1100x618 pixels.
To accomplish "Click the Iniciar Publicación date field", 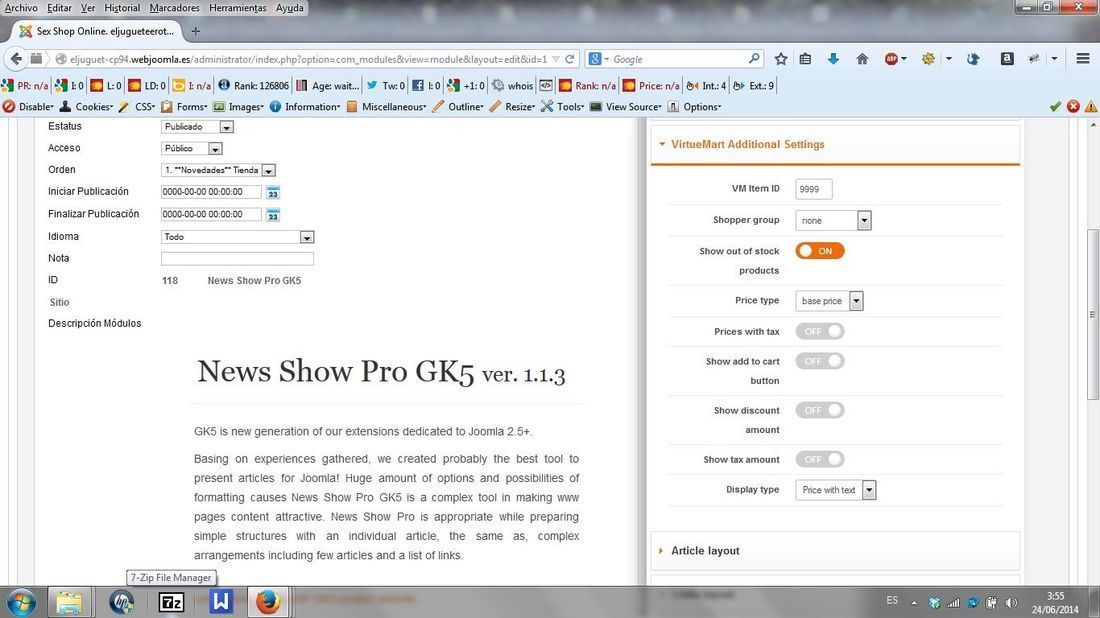I will coord(211,192).
